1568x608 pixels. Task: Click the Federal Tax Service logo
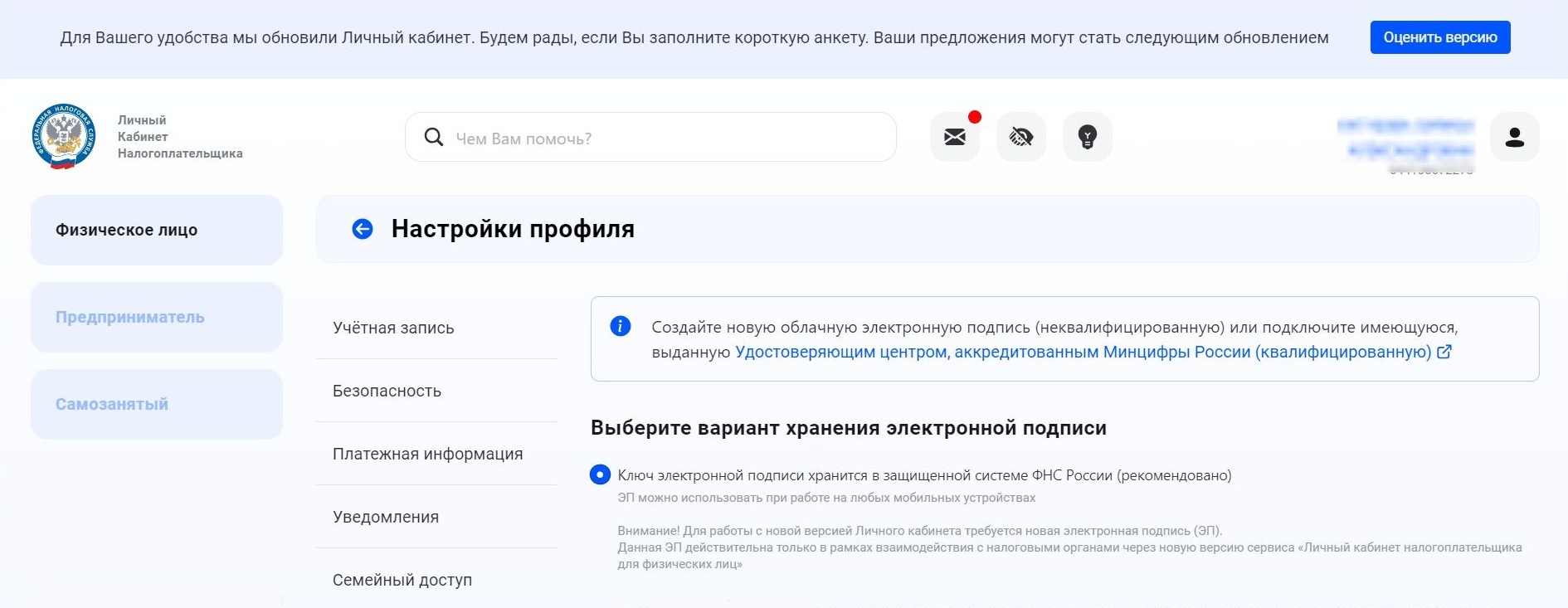pos(64,136)
